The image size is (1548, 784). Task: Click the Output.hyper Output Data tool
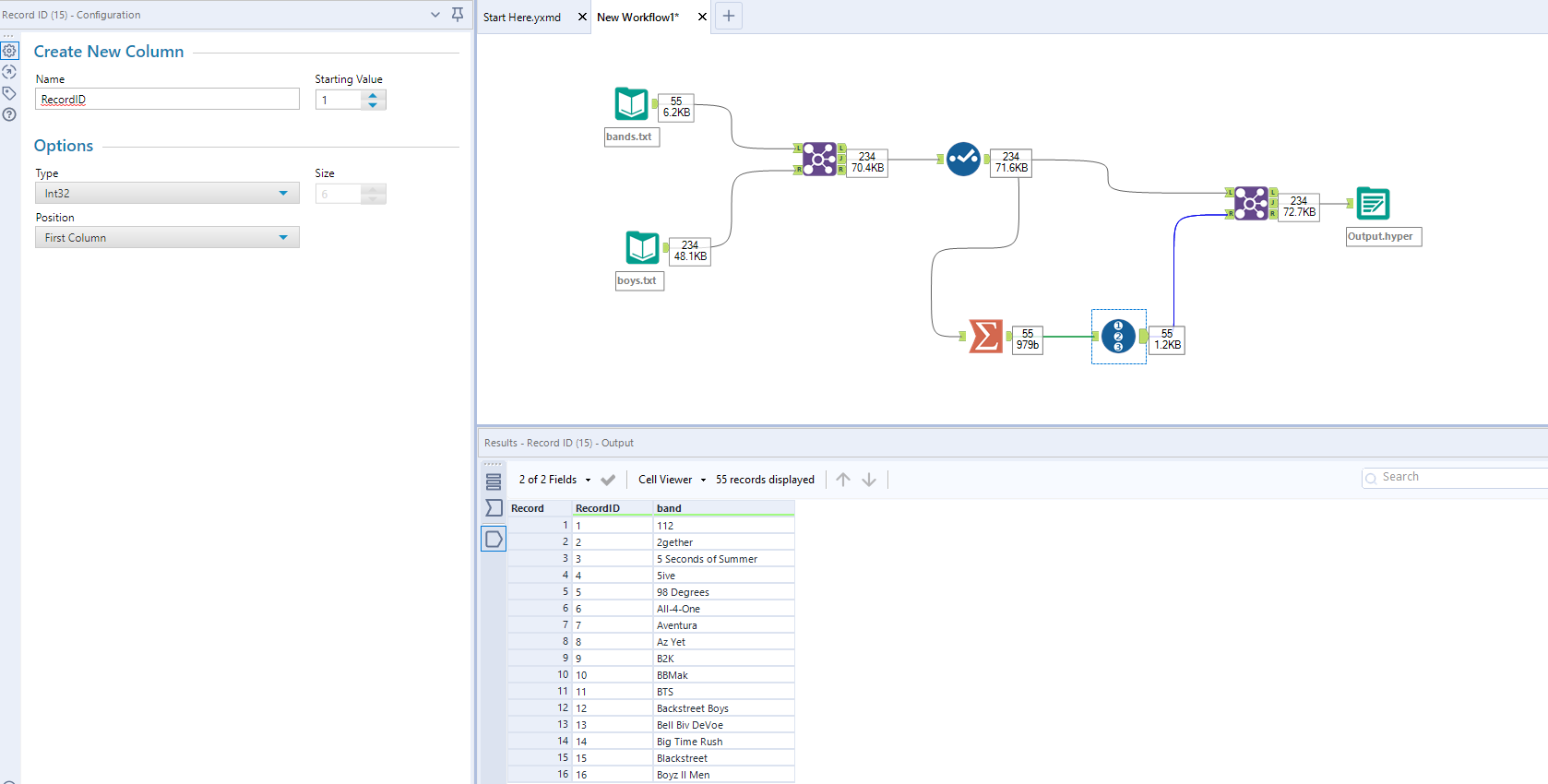coord(1373,203)
